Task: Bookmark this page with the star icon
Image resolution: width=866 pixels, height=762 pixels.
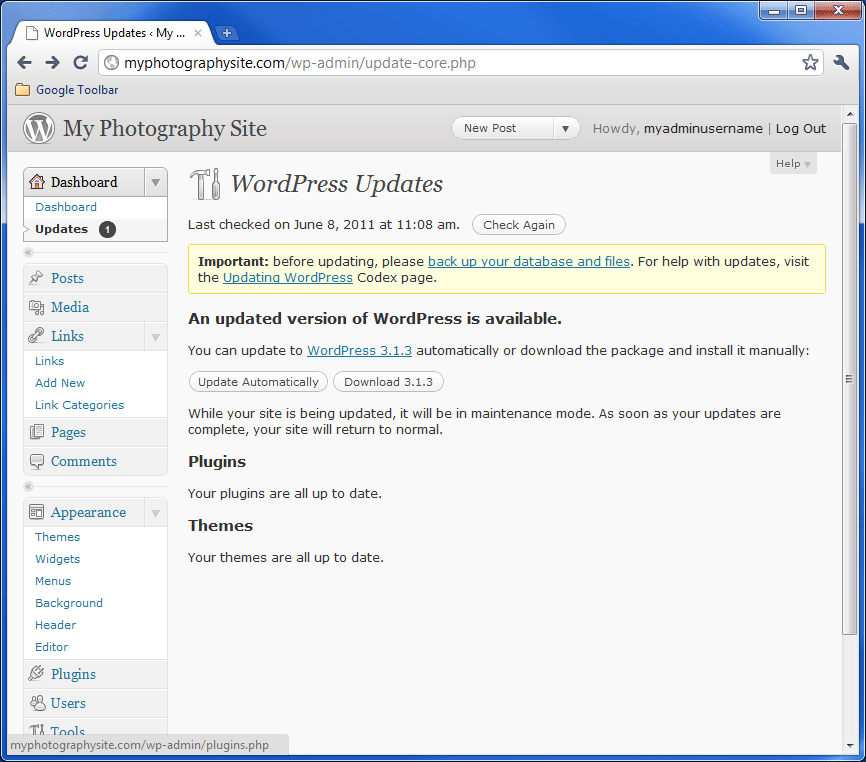Action: click(810, 62)
